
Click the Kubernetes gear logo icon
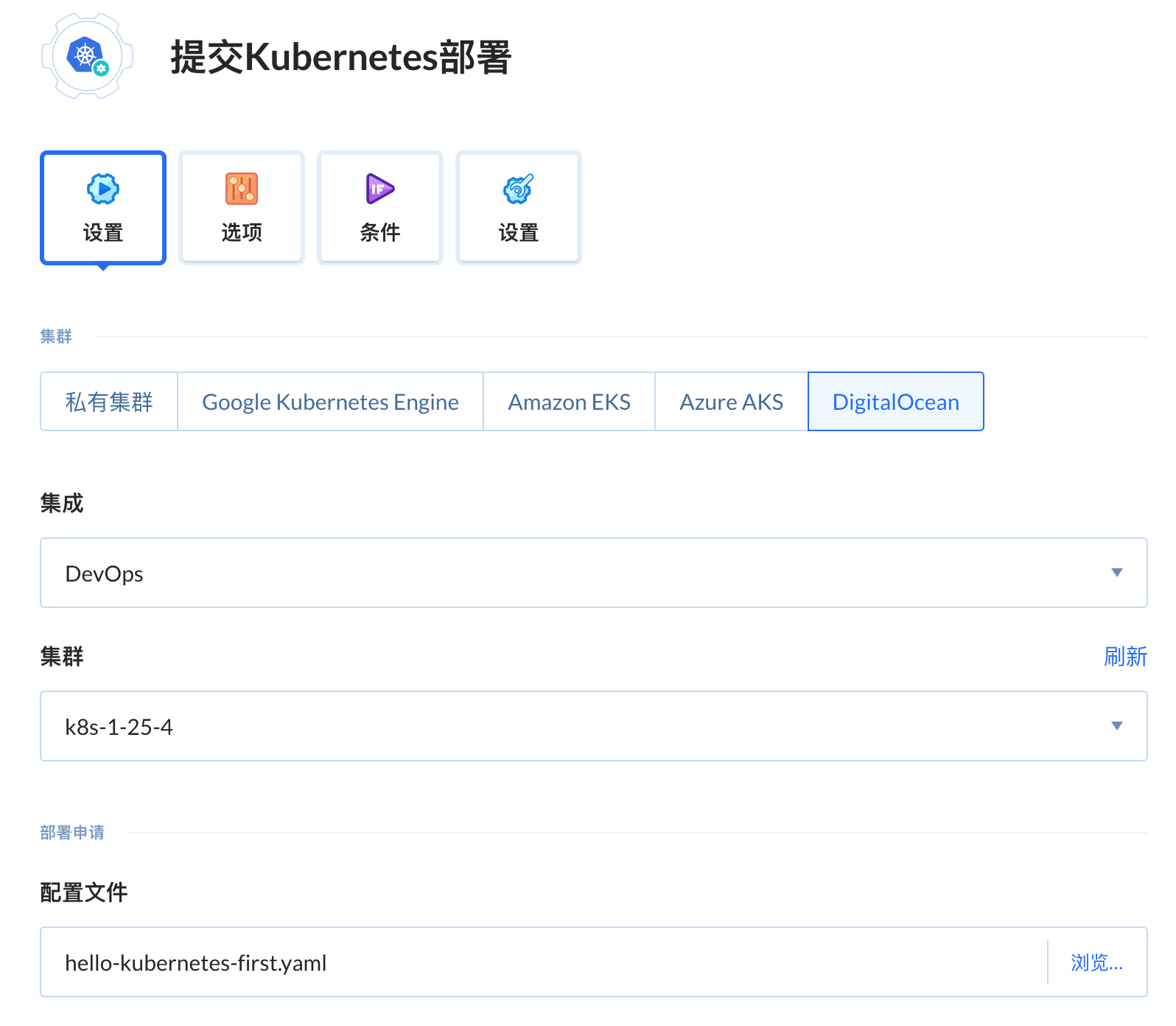click(87, 56)
